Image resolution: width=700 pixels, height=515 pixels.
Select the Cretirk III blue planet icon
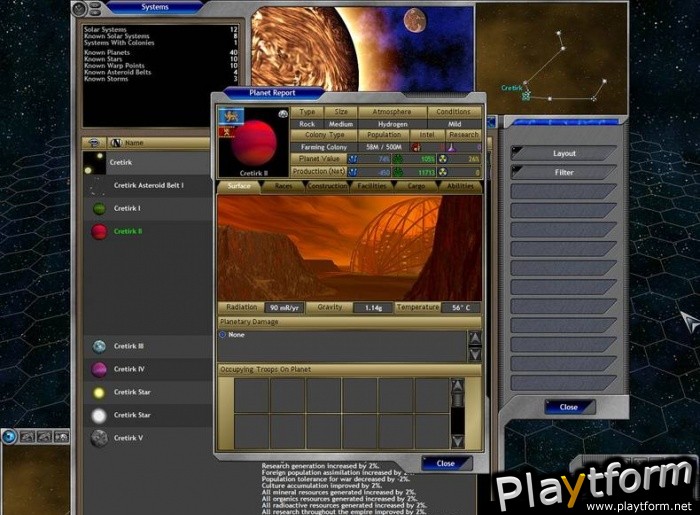click(99, 346)
